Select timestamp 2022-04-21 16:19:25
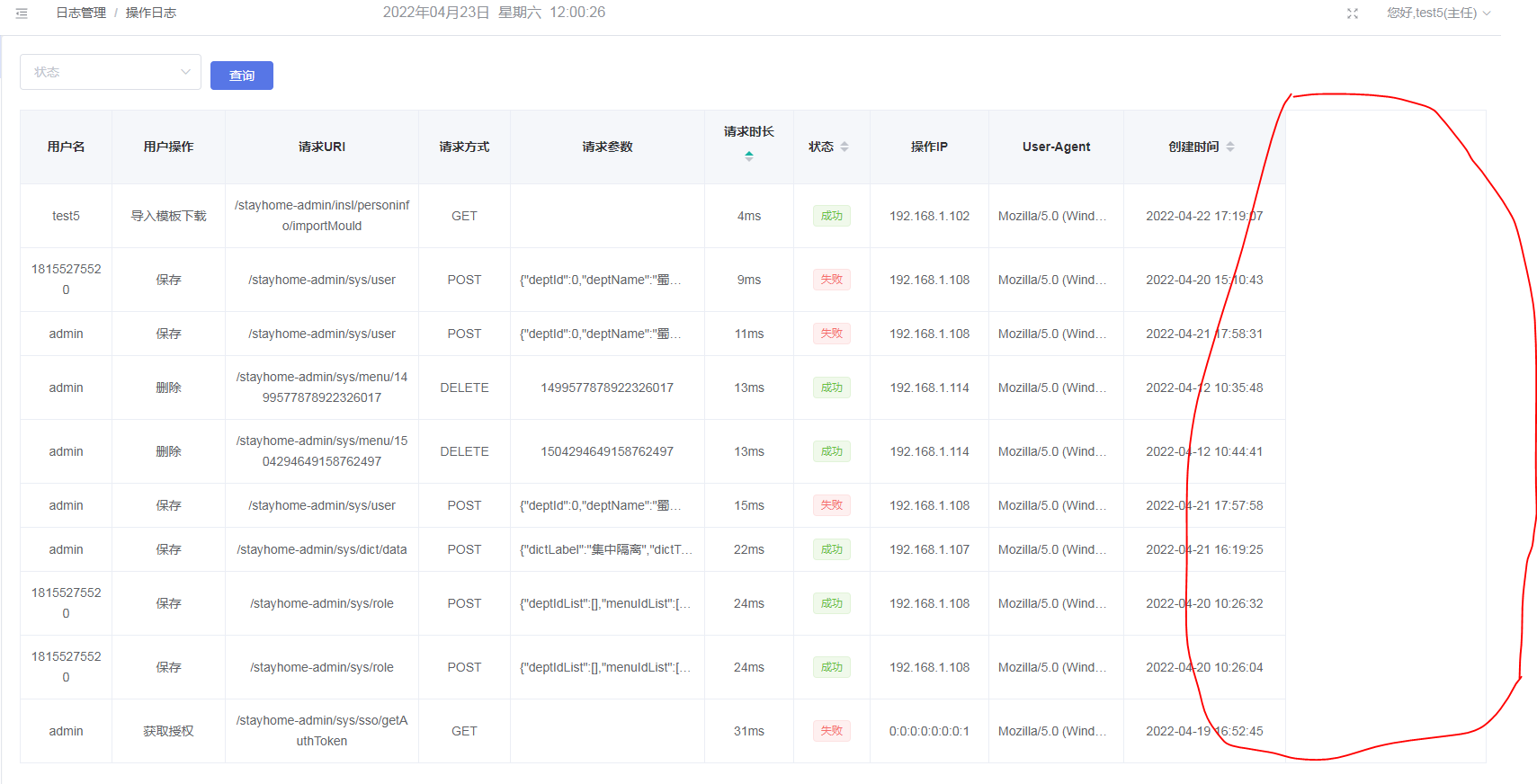The image size is (1537, 784). point(1204,549)
